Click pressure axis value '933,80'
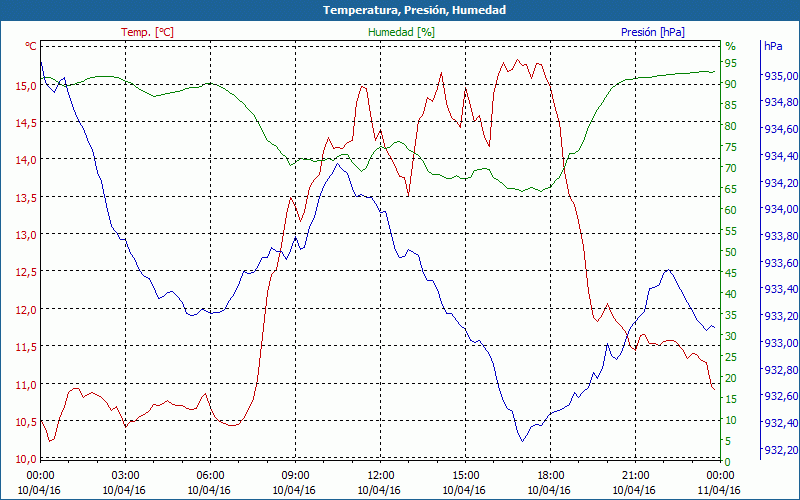This screenshot has height=500, width=800. (781, 236)
